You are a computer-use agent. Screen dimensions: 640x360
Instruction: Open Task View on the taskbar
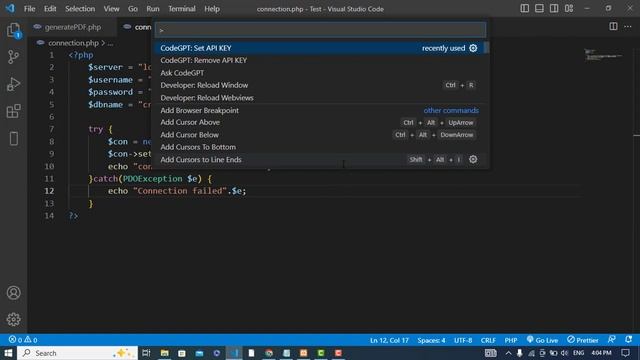(x=146, y=353)
